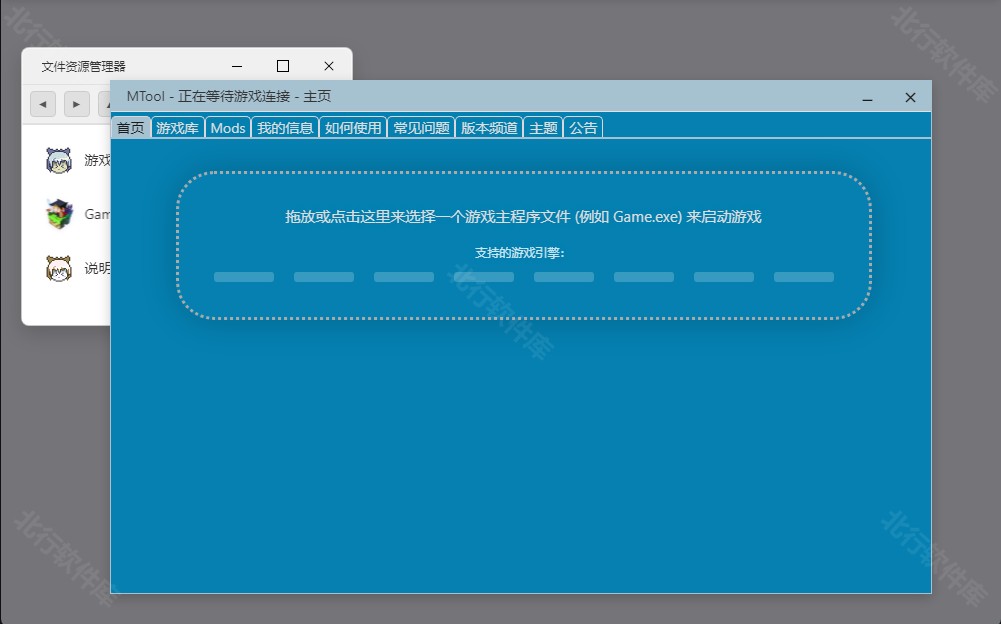Show the 公告 tab
The height and width of the screenshot is (624, 1001).
click(583, 128)
